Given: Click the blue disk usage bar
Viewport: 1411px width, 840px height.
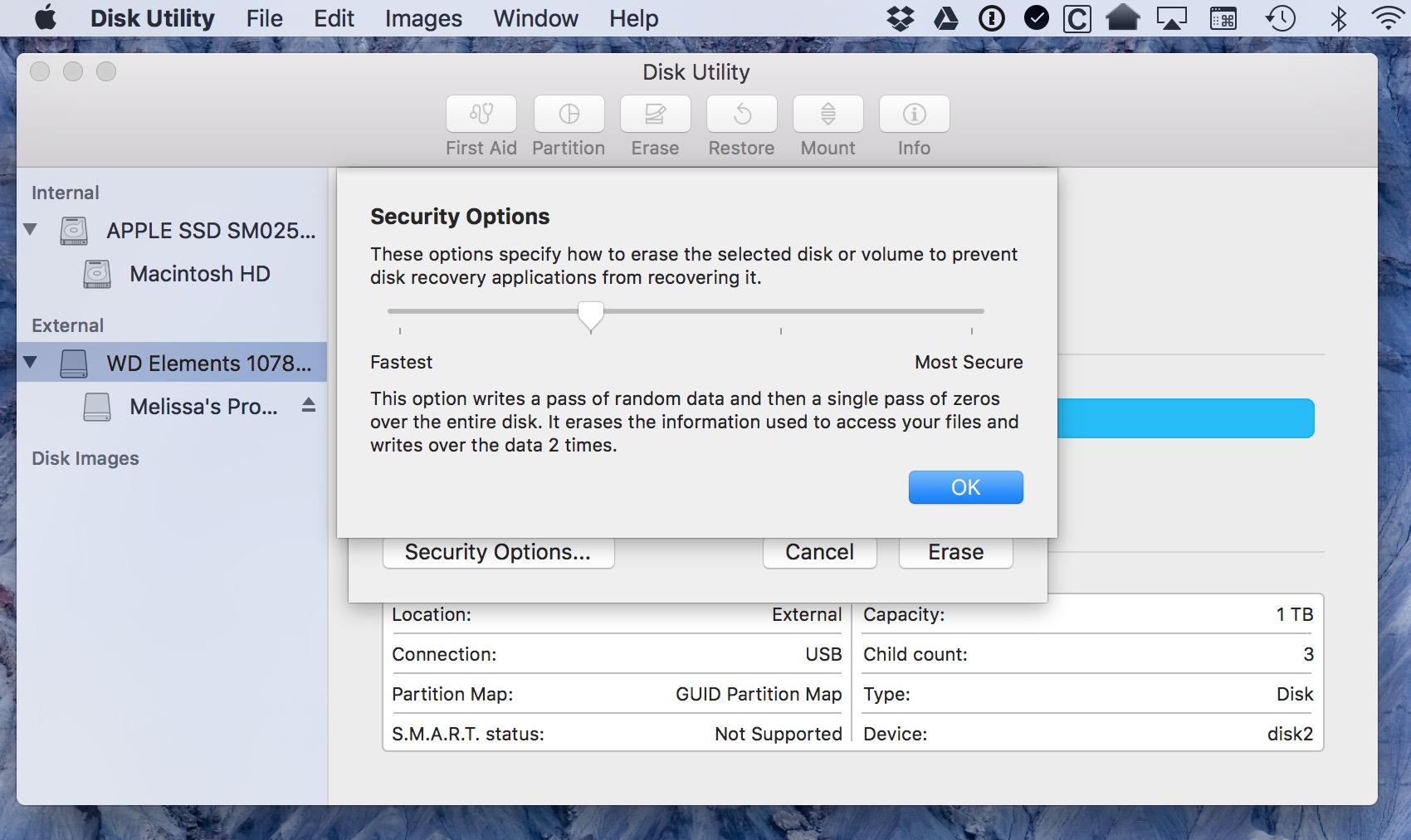Looking at the screenshot, I should click(x=1185, y=418).
